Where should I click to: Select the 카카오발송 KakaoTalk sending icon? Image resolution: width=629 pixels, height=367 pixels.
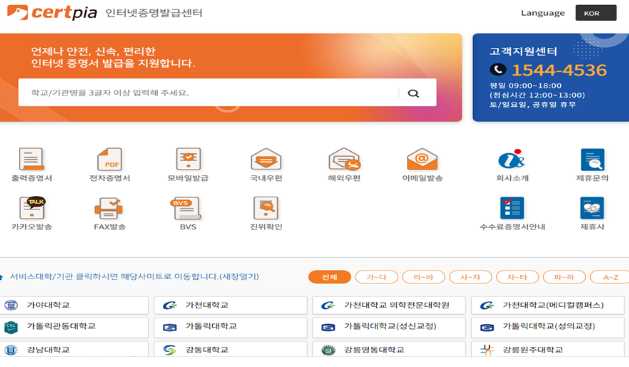32,208
